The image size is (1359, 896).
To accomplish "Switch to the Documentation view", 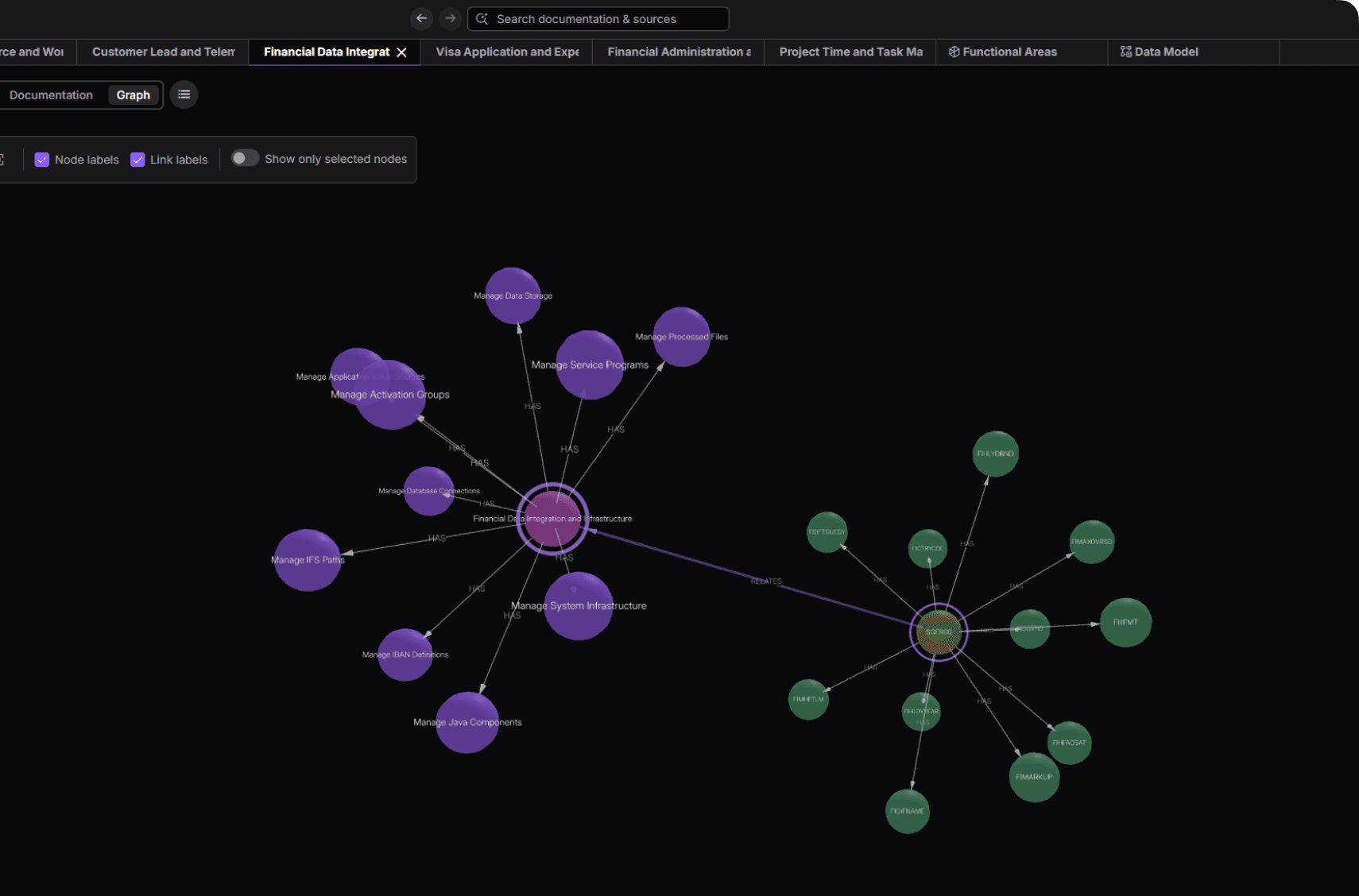I will click(x=51, y=95).
